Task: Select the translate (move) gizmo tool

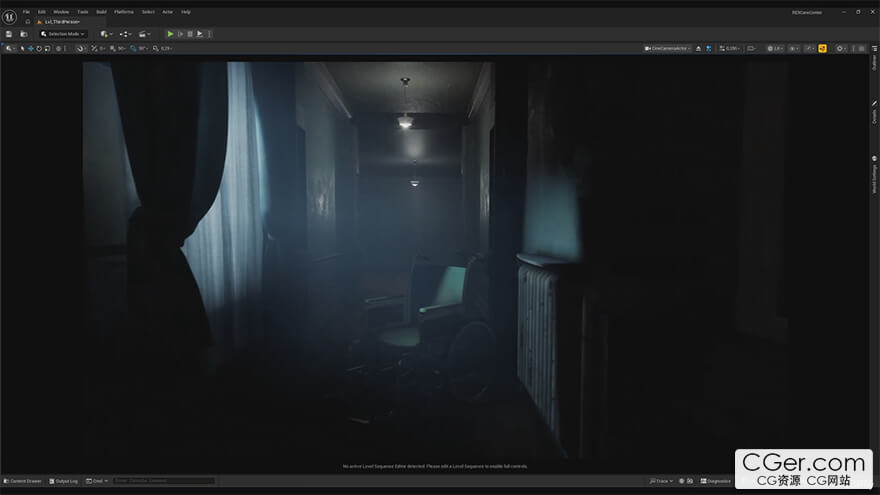Action: [x=30, y=48]
